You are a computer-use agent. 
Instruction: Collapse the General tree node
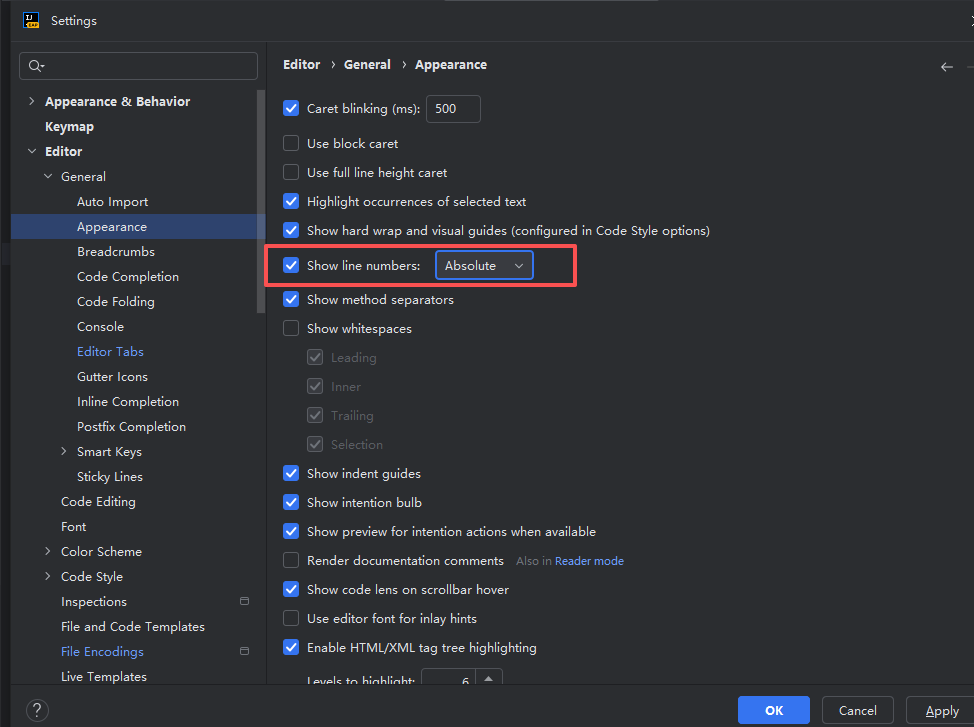pos(48,176)
